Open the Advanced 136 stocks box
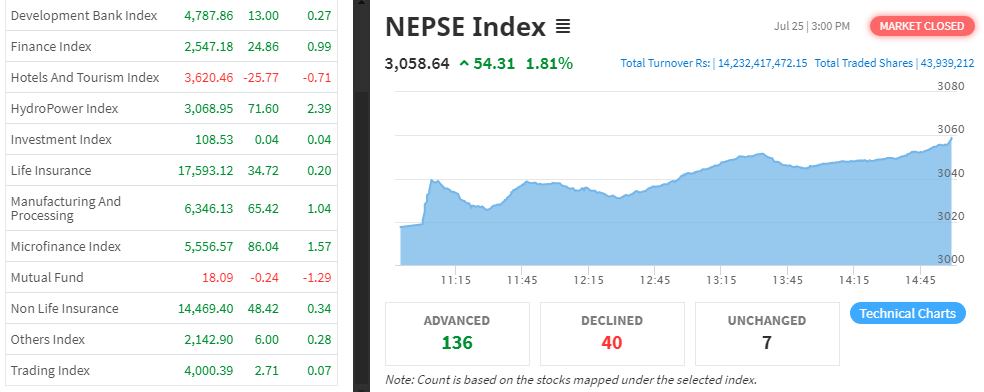The image size is (984, 392). (x=457, y=334)
